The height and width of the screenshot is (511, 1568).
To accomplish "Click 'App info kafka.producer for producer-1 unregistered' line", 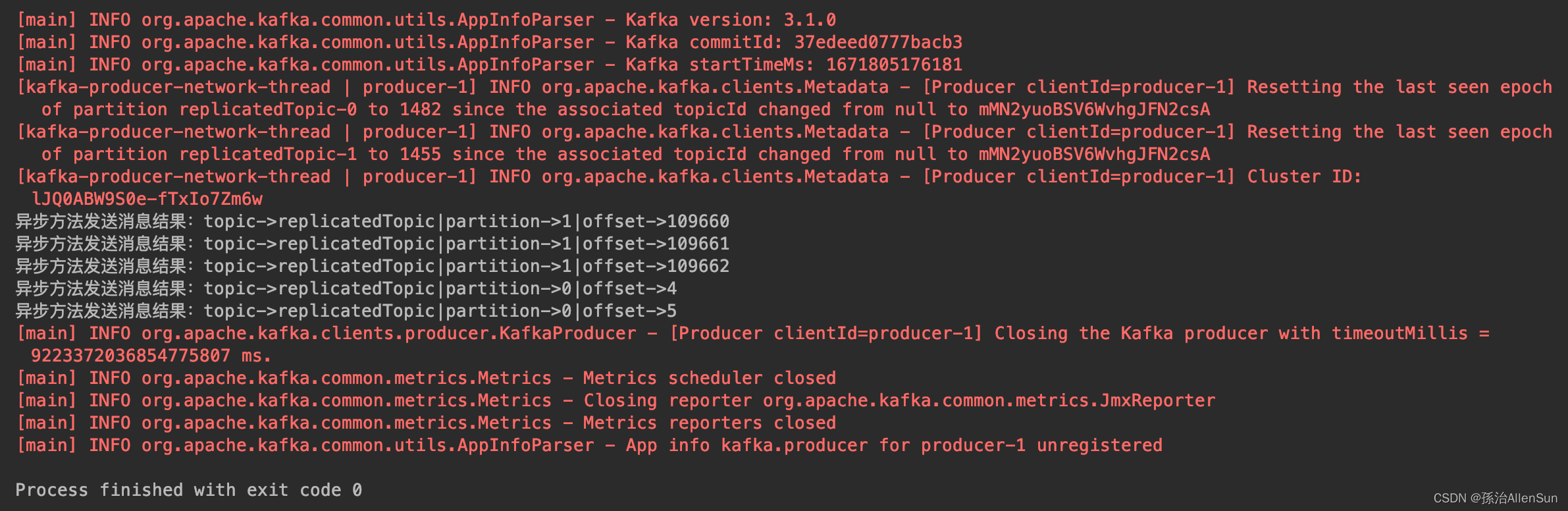I will click(589, 445).
